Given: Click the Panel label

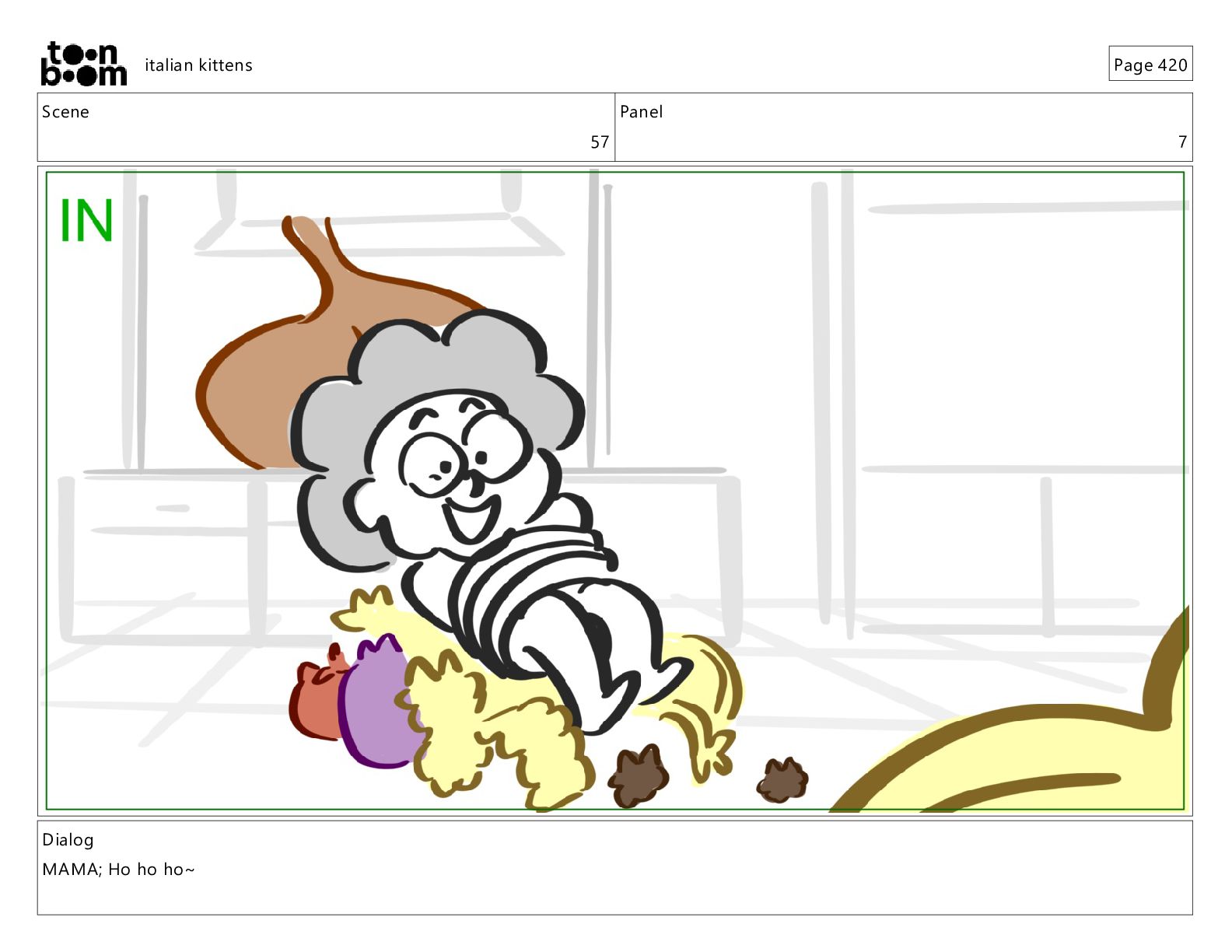Looking at the screenshot, I should click(641, 112).
